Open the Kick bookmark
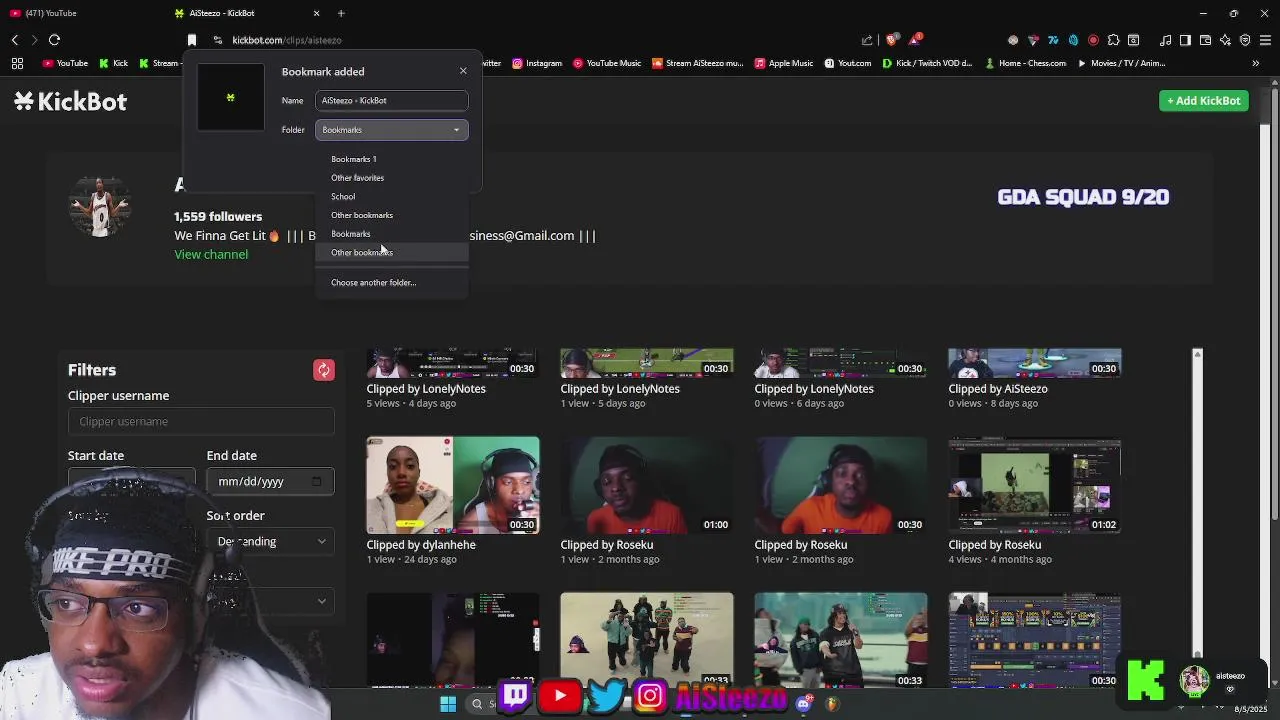Screen dimensions: 1280x720 pos(113,63)
